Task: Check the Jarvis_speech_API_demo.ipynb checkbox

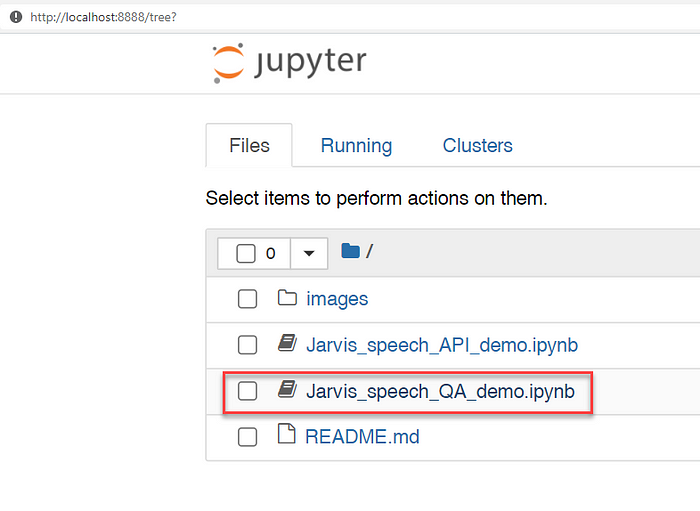Action: point(247,345)
